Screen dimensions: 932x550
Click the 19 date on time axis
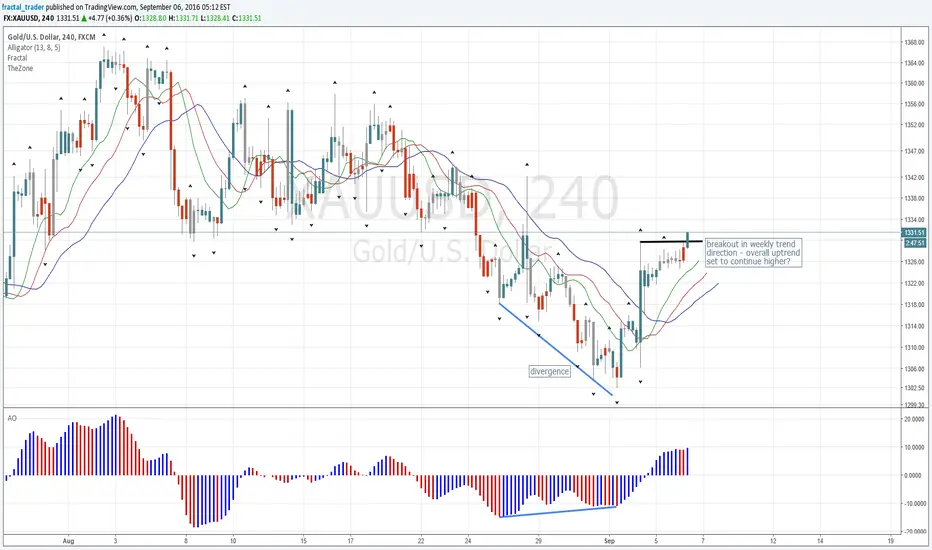tap(891, 541)
